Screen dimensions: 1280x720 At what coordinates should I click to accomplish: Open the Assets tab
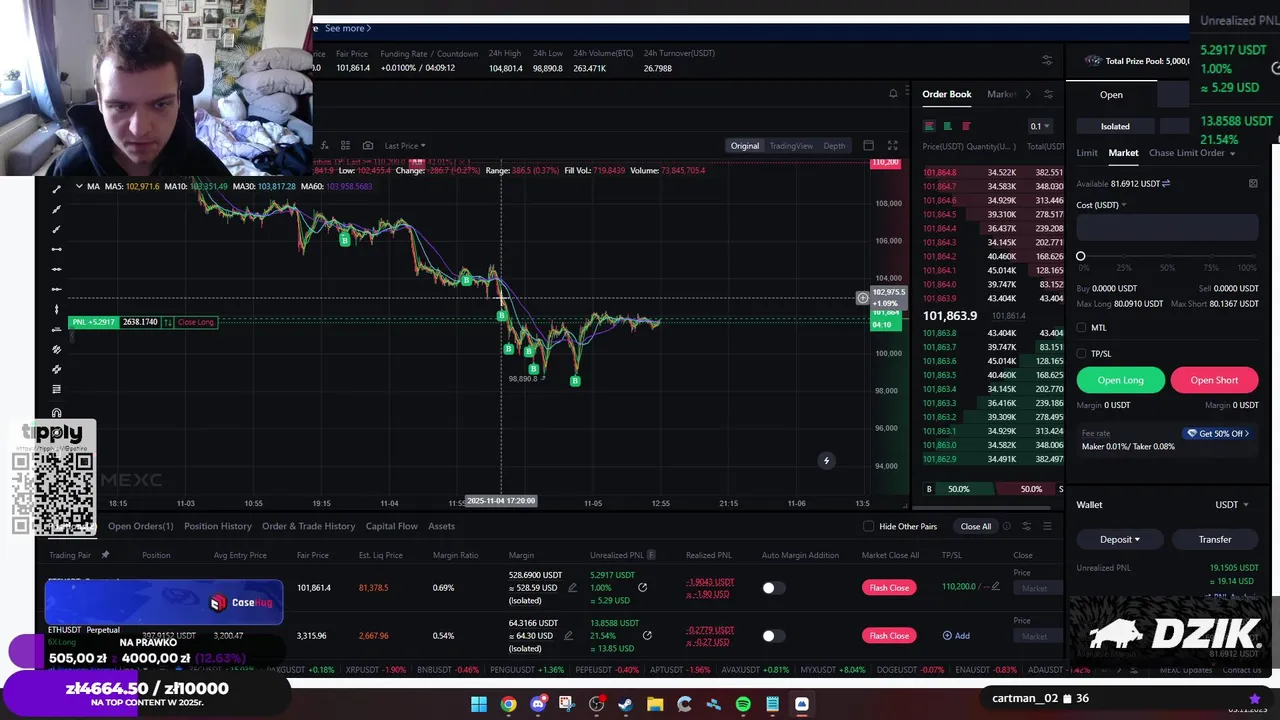tap(442, 527)
